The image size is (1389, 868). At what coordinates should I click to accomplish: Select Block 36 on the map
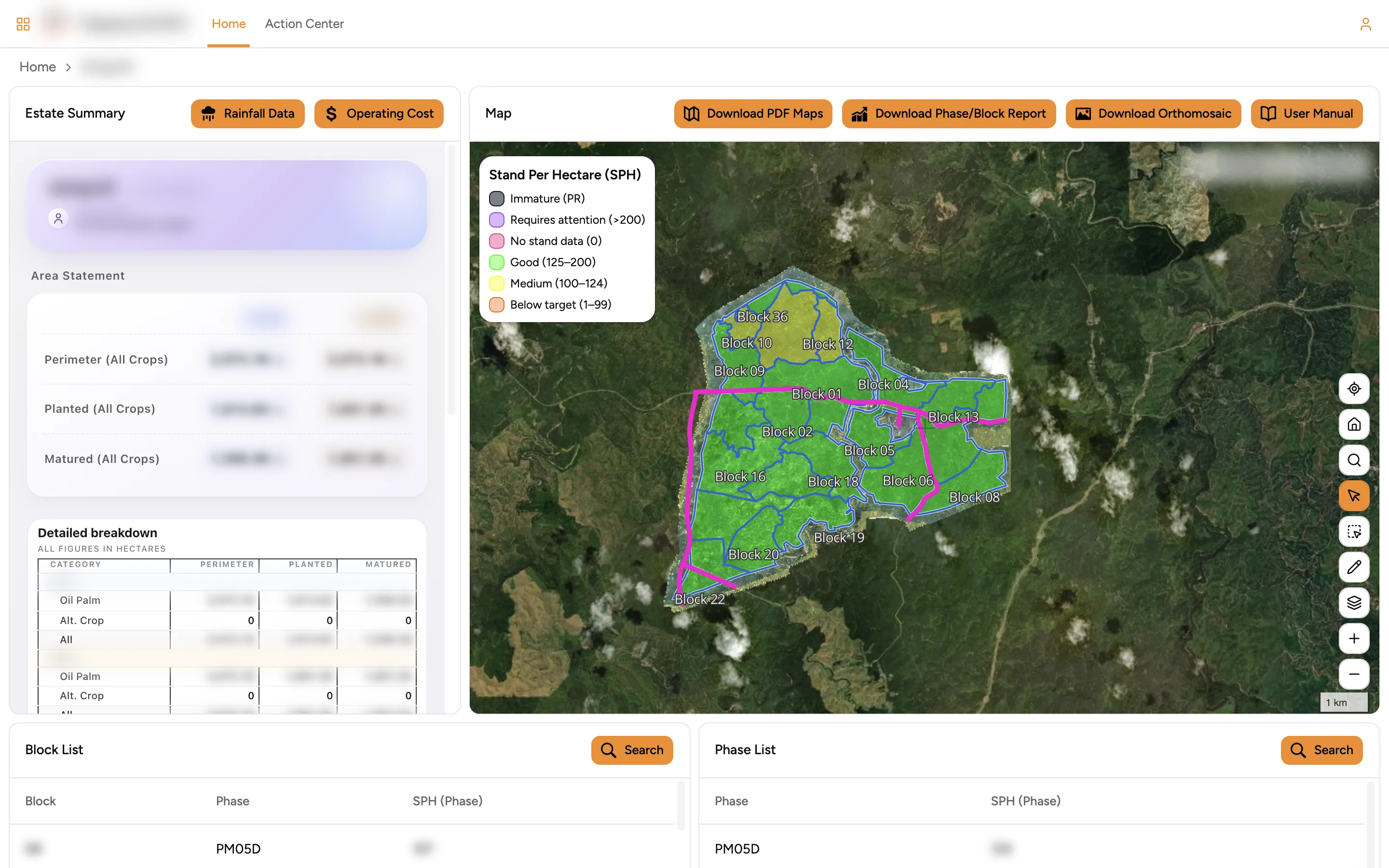(x=762, y=316)
